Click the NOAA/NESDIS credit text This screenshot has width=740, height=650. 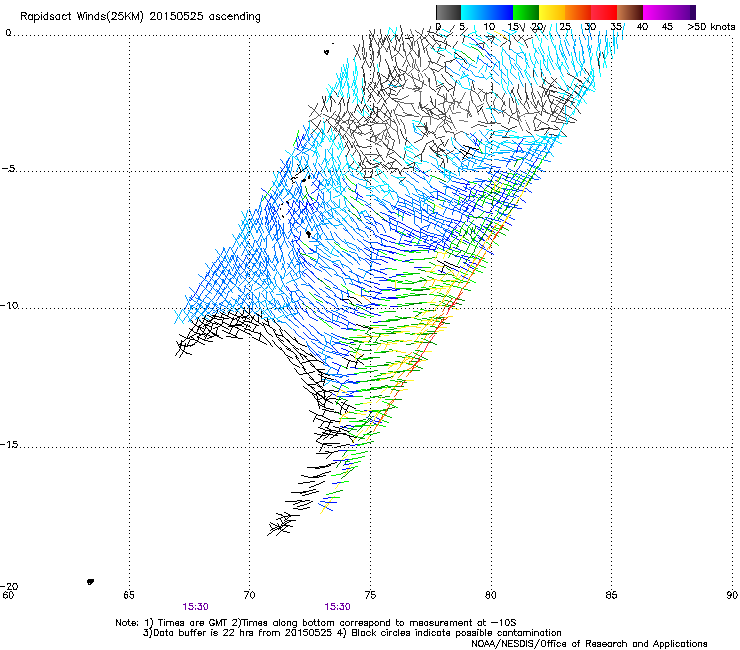coord(589,644)
